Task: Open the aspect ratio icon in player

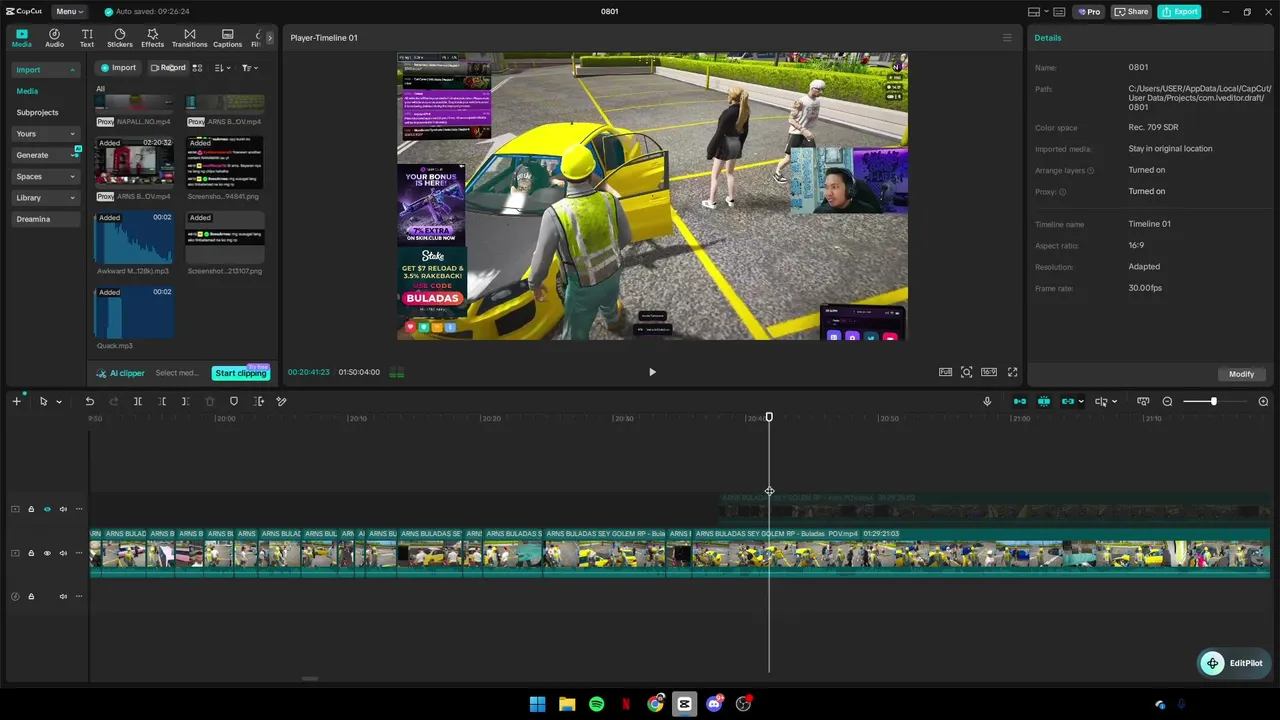Action: (x=989, y=372)
